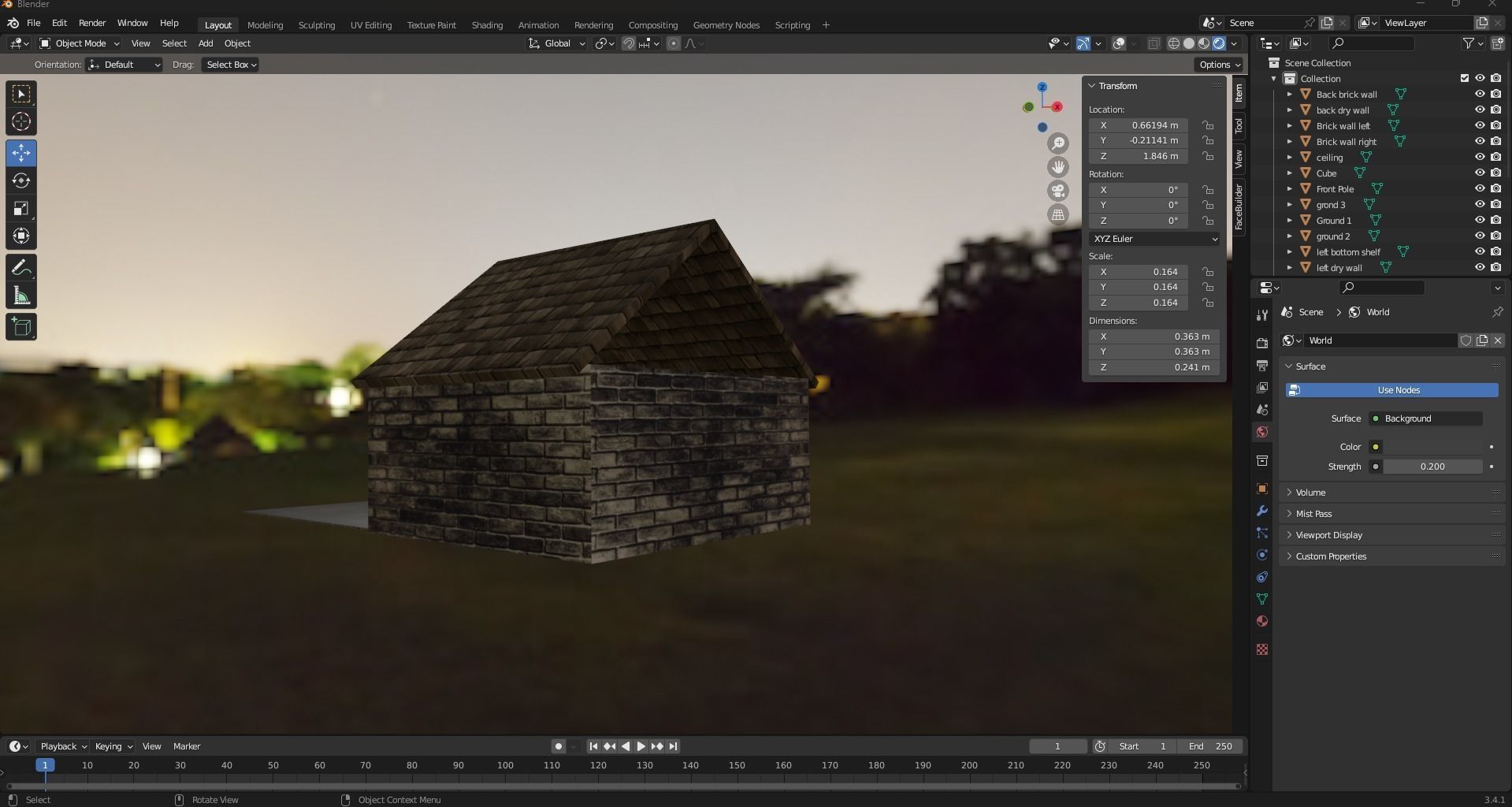Select the Select Box tool

tap(21, 95)
